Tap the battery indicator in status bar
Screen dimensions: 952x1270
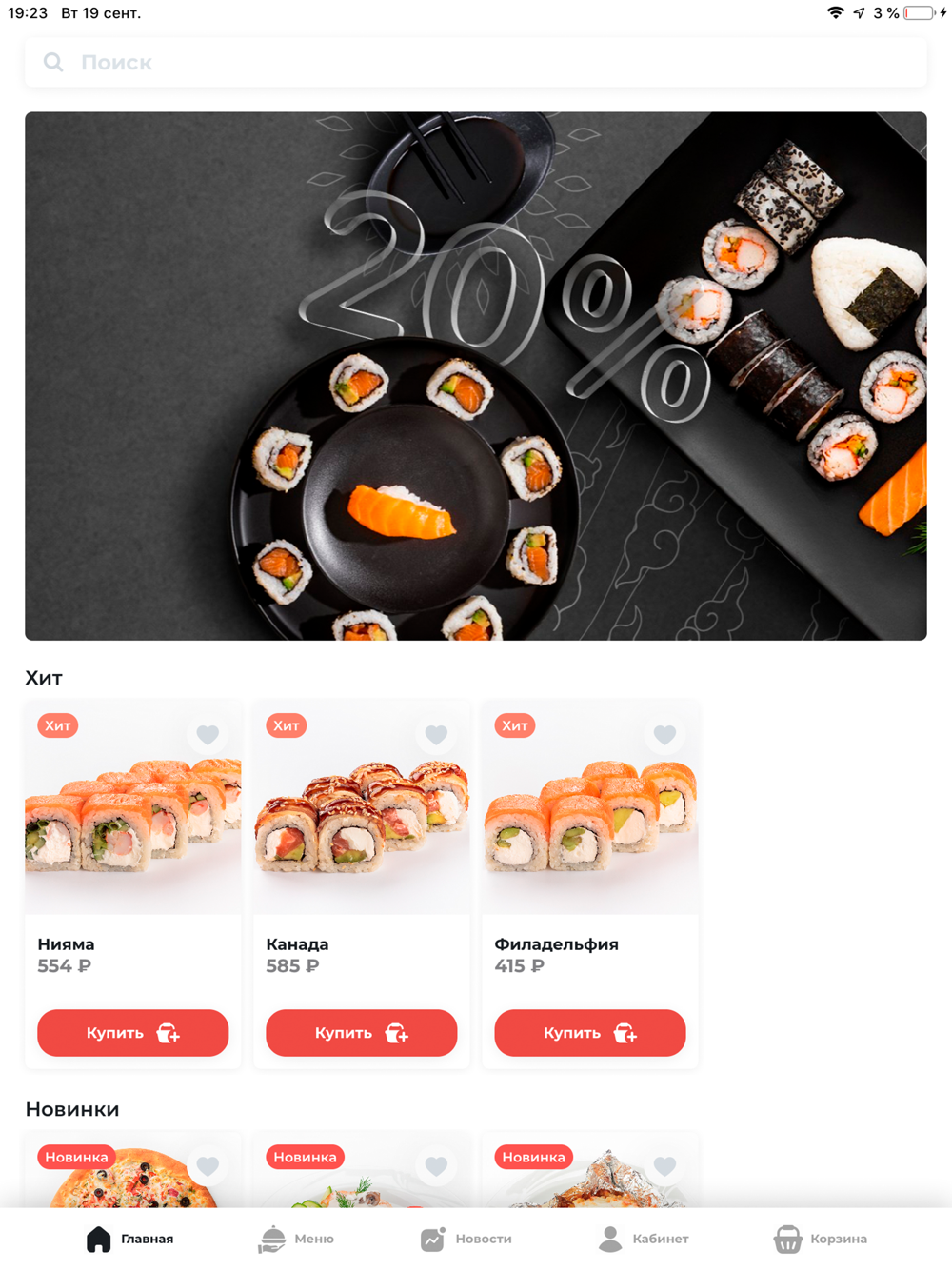coord(920,13)
